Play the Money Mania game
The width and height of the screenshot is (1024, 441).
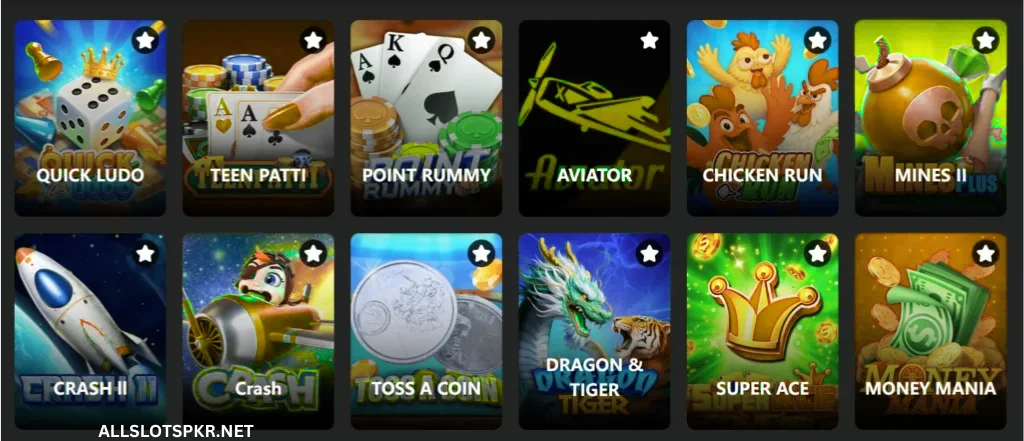(x=931, y=331)
